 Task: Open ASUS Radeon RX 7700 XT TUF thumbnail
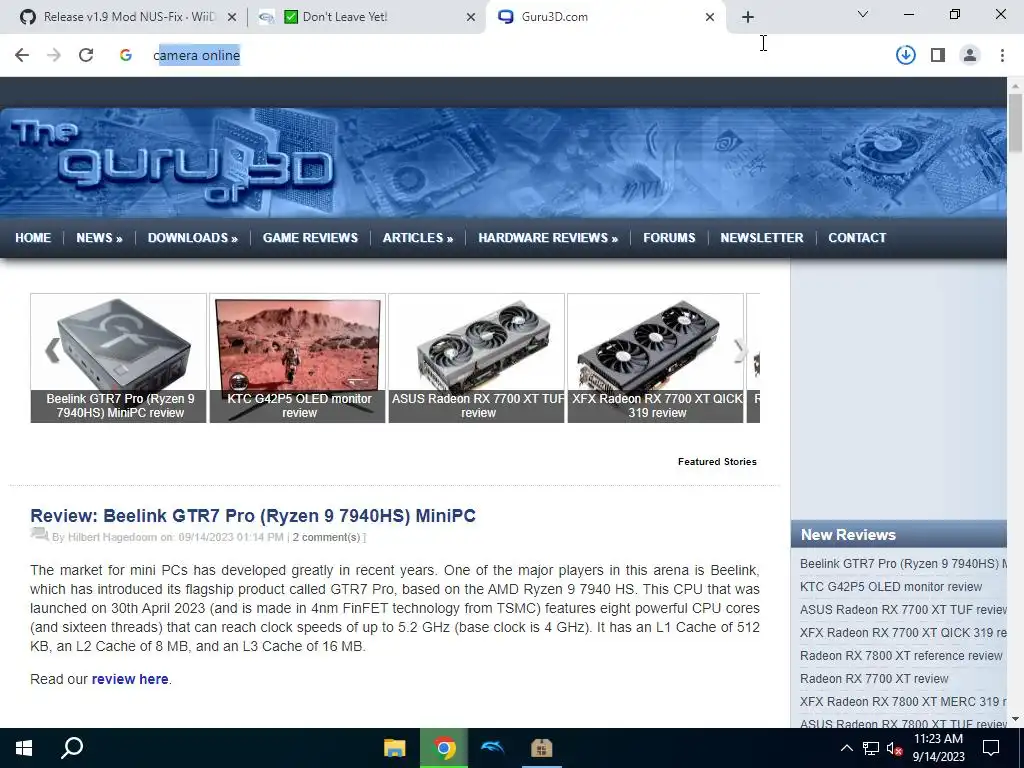[476, 358]
